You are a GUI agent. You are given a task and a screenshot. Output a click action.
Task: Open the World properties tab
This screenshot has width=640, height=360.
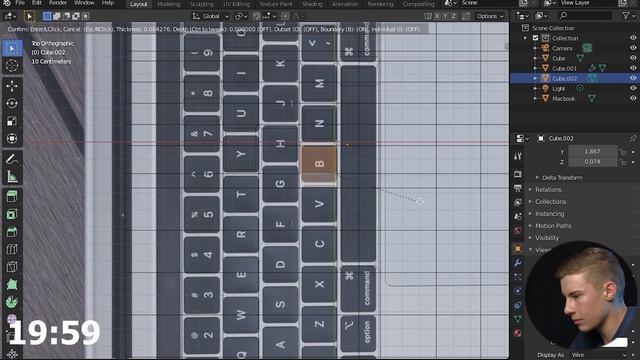click(518, 230)
